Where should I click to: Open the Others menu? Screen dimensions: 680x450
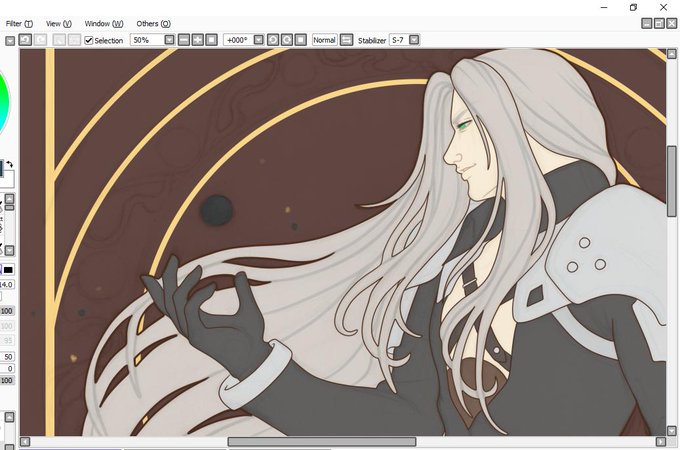click(154, 23)
